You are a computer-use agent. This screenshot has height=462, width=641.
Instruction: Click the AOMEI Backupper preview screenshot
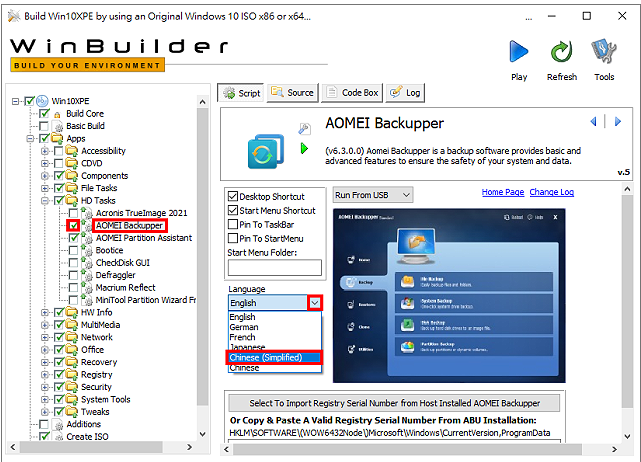(x=449, y=296)
